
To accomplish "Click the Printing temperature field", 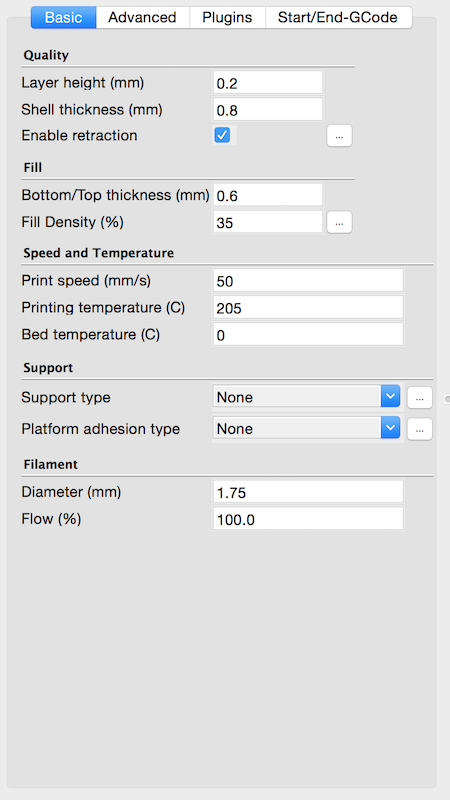I will pos(308,308).
